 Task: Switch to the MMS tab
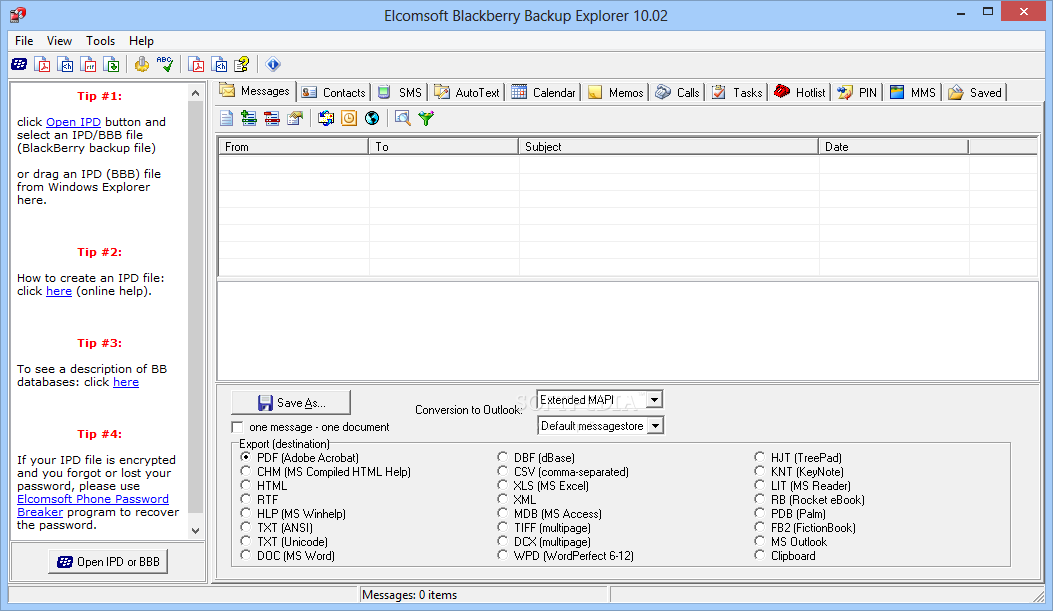(x=913, y=93)
